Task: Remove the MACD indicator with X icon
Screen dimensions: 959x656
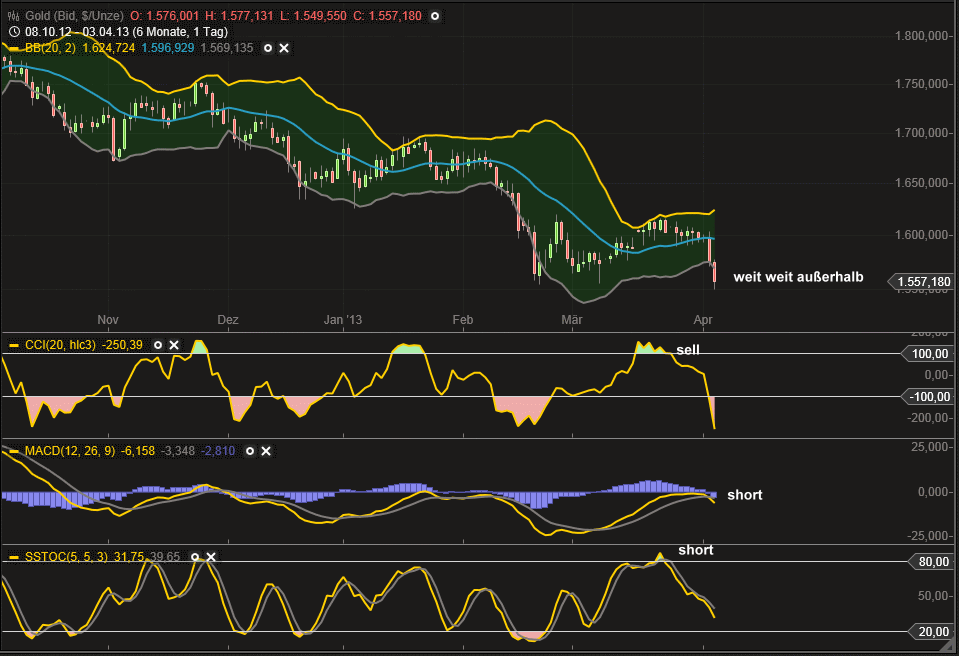Action: (x=266, y=451)
